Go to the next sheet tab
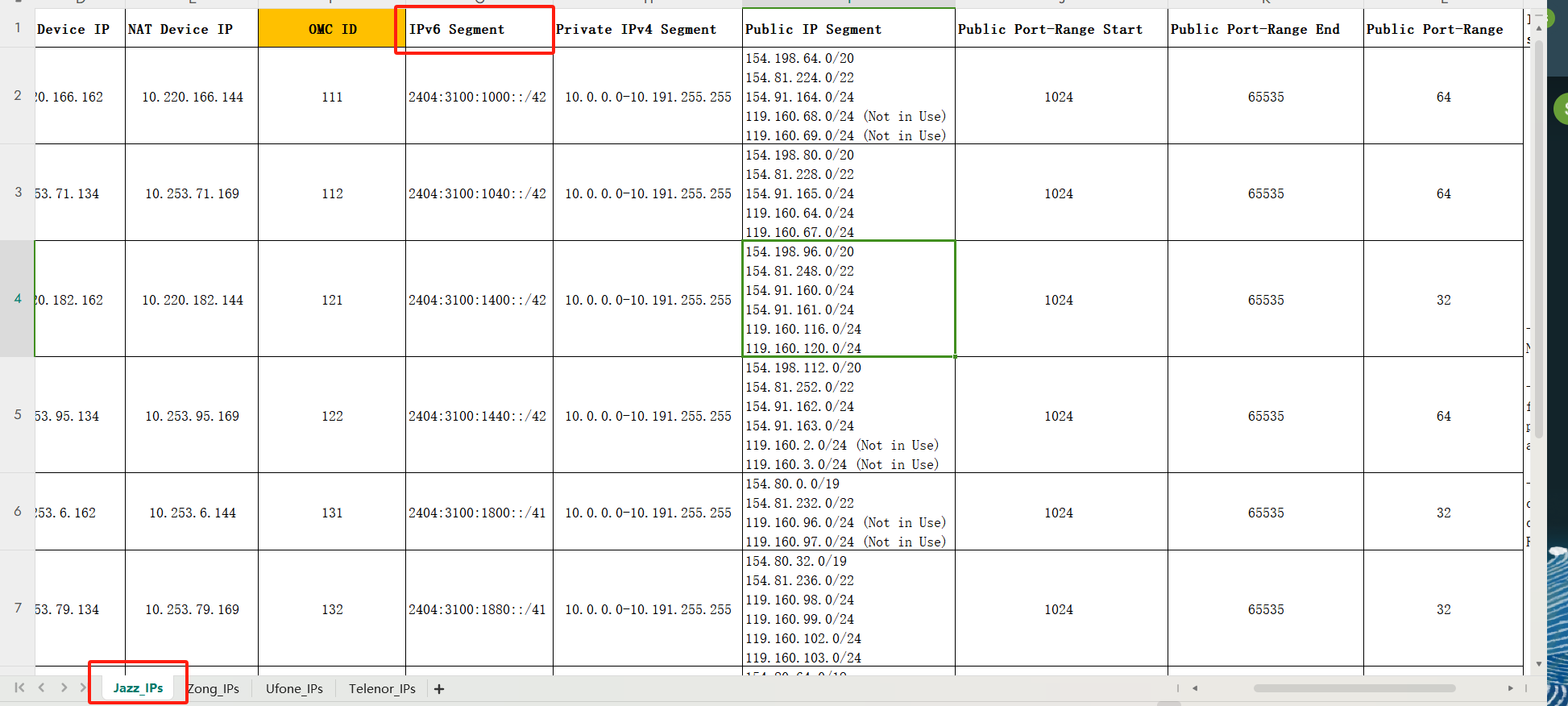Image resolution: width=1568 pixels, height=706 pixels. 64,687
